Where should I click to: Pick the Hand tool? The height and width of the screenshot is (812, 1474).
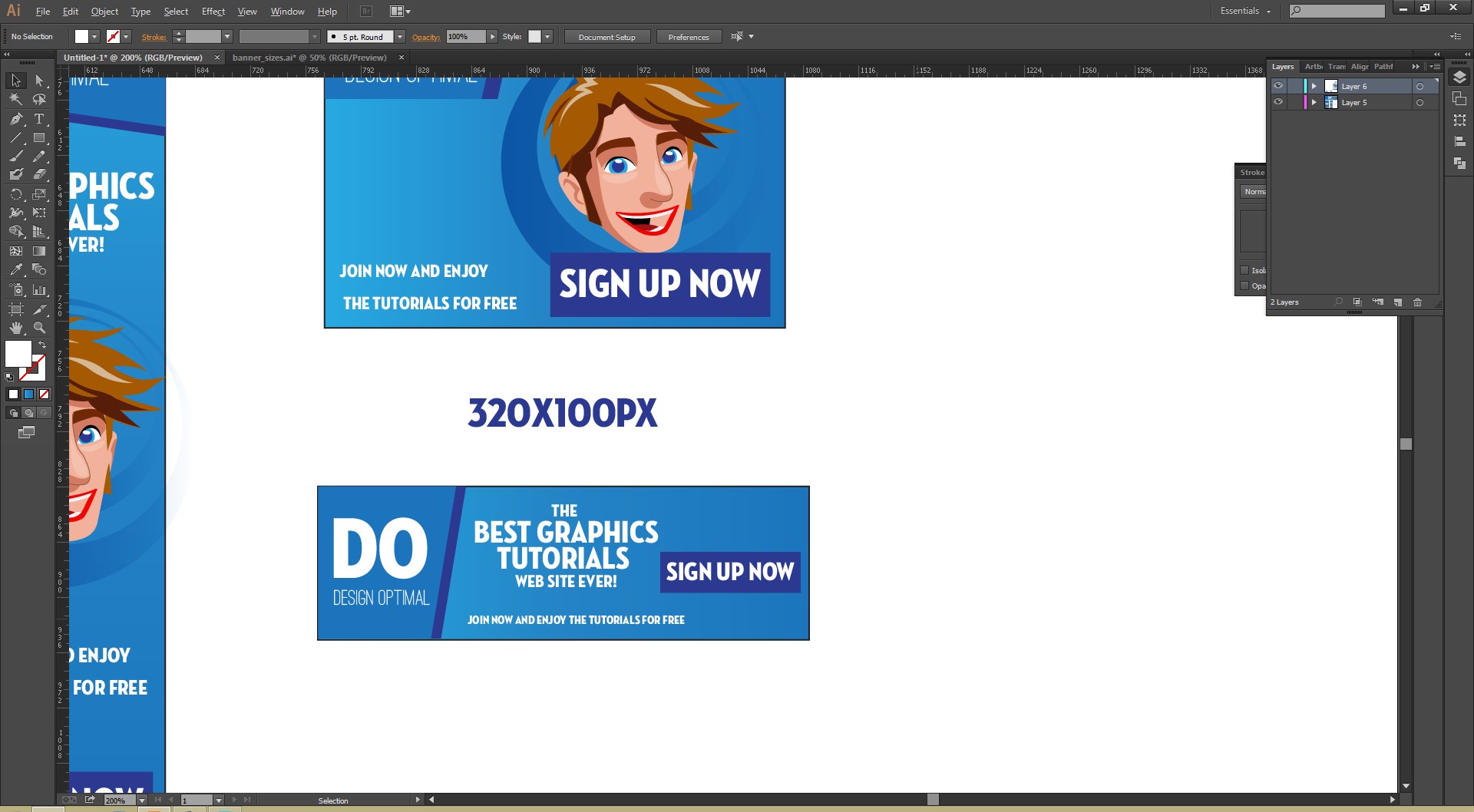(15, 328)
